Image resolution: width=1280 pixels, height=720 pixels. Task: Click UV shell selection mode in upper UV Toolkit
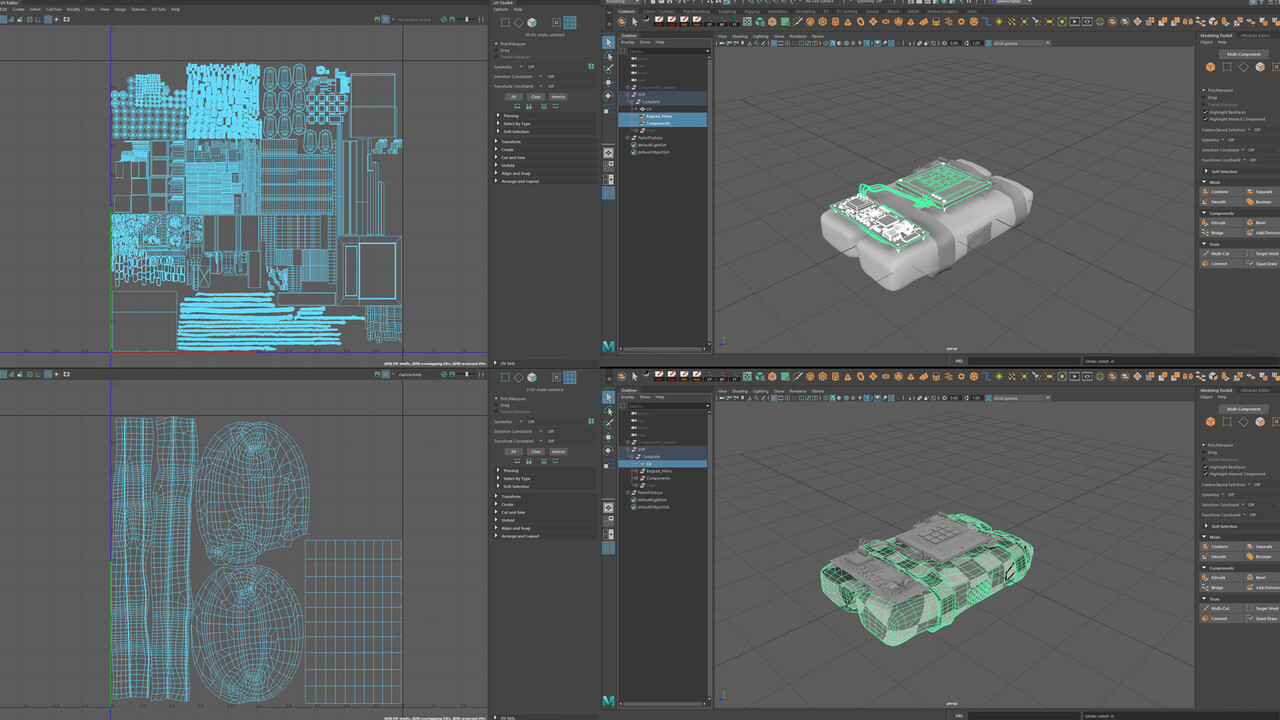(570, 22)
